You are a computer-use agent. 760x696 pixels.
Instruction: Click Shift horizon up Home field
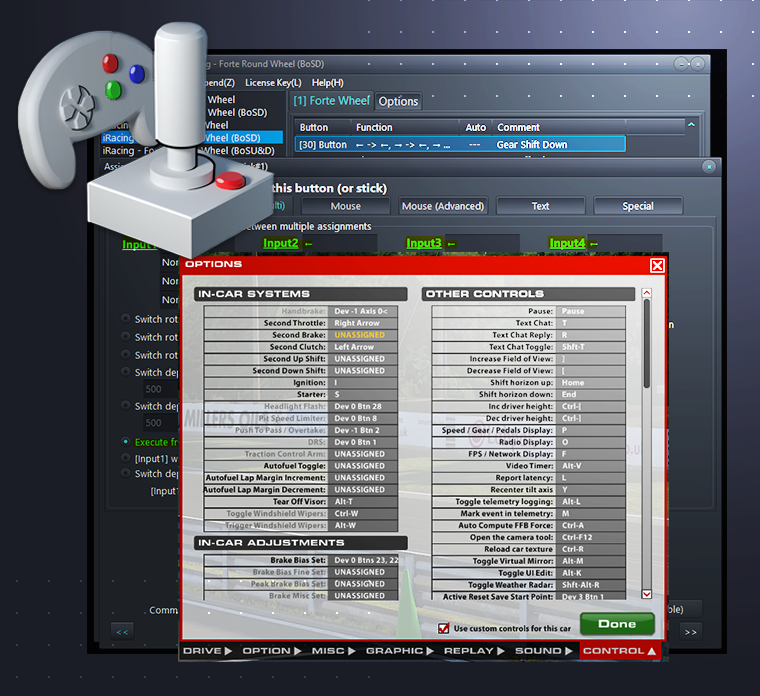[590, 382]
